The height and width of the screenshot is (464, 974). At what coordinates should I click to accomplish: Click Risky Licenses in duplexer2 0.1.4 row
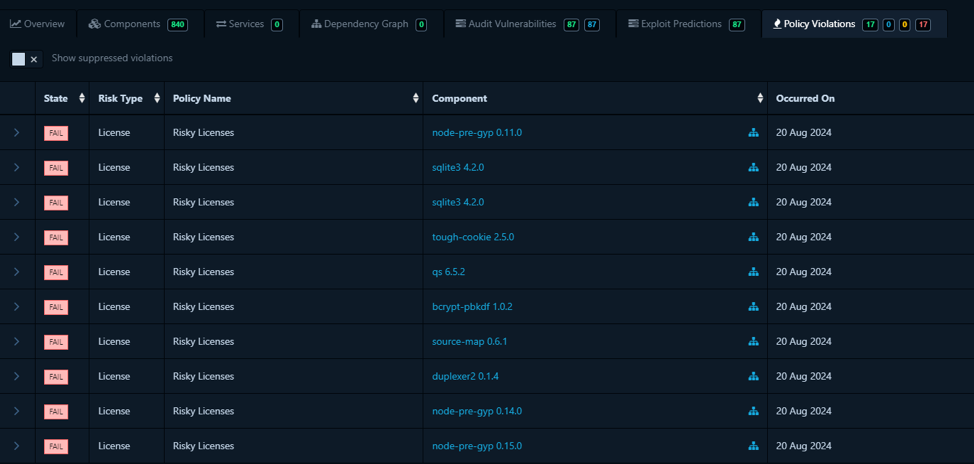[x=203, y=376]
